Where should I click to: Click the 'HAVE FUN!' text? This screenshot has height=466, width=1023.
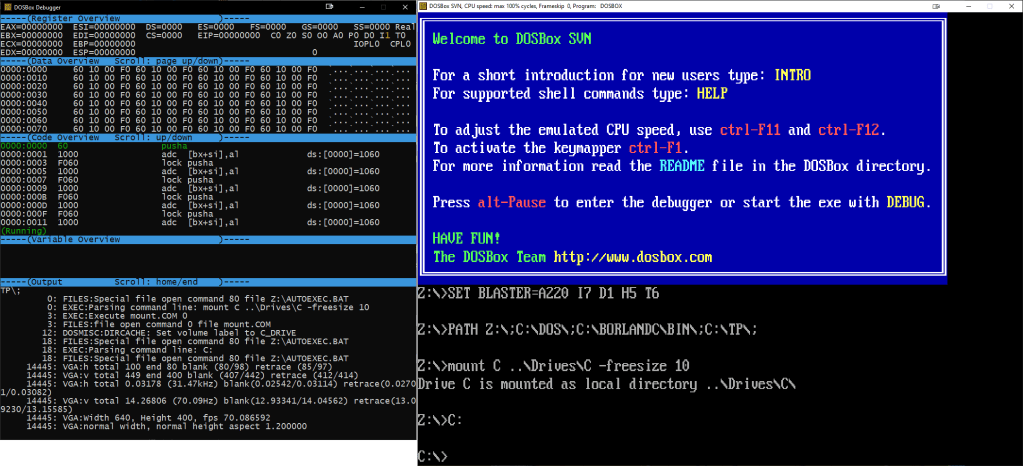[x=468, y=239]
